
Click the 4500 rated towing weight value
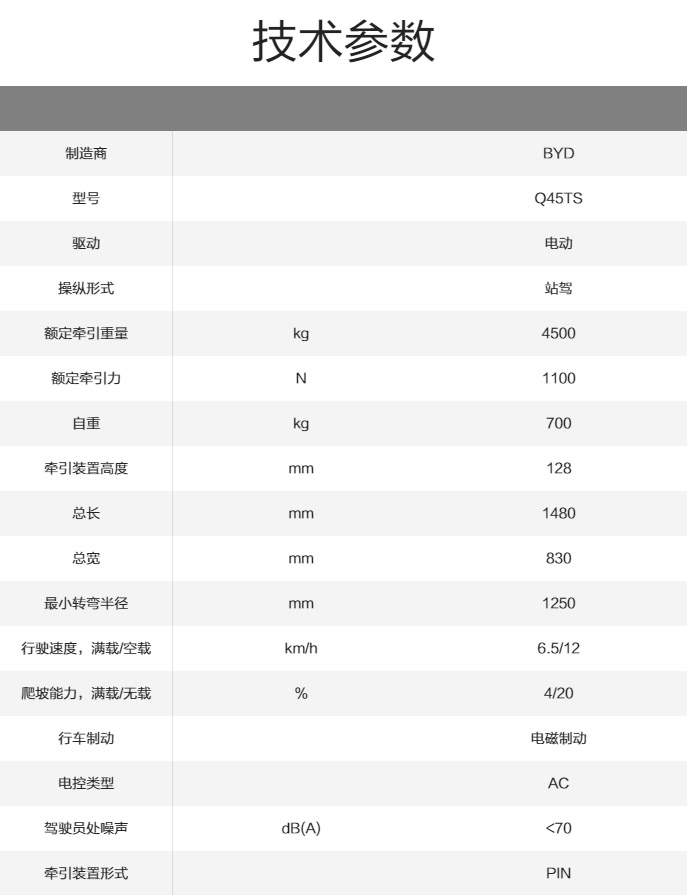click(x=558, y=334)
